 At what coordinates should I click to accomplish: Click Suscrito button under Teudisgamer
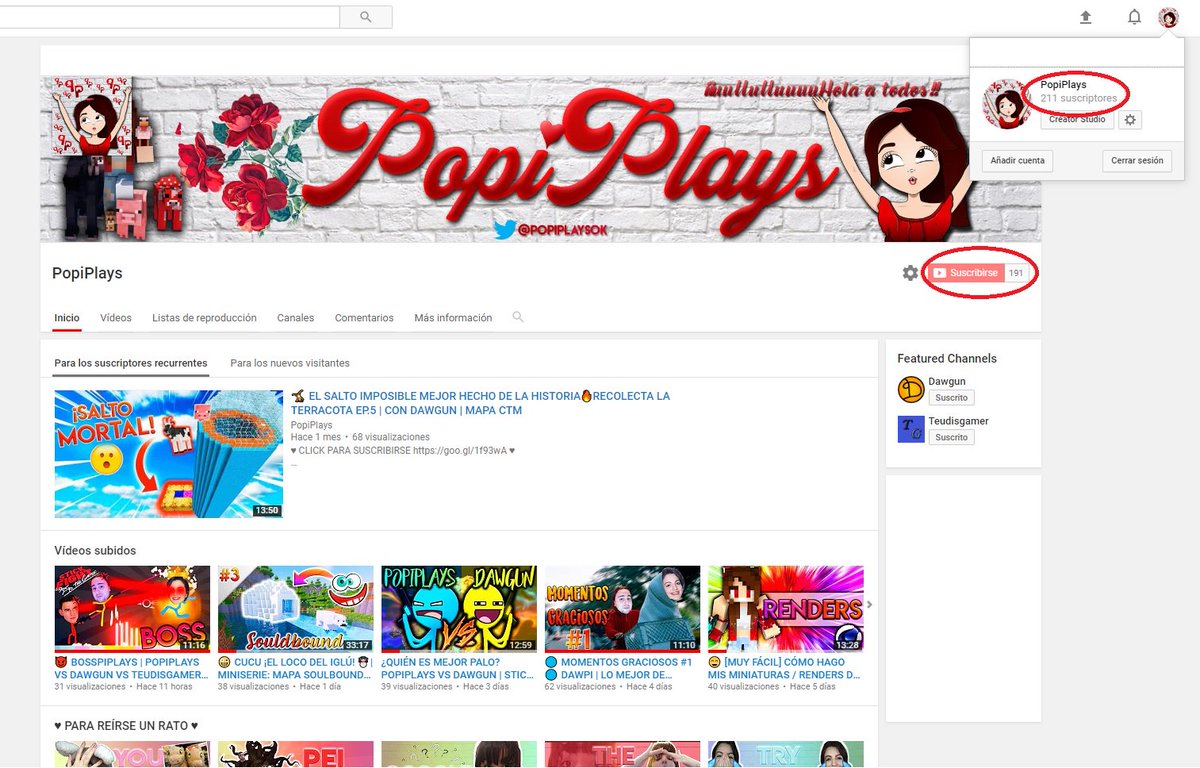click(952, 437)
